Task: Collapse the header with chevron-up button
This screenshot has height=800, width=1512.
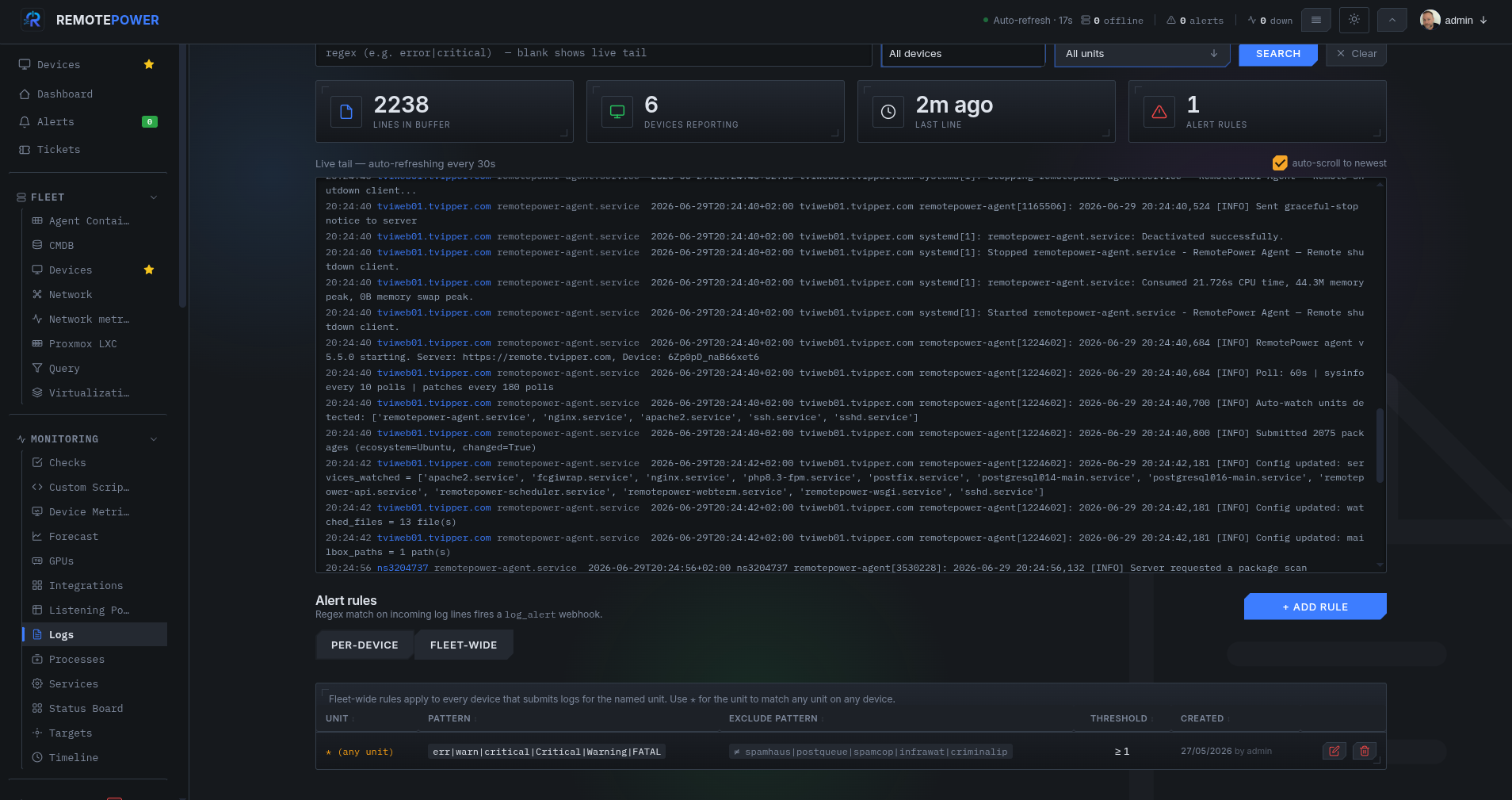Action: (1392, 20)
